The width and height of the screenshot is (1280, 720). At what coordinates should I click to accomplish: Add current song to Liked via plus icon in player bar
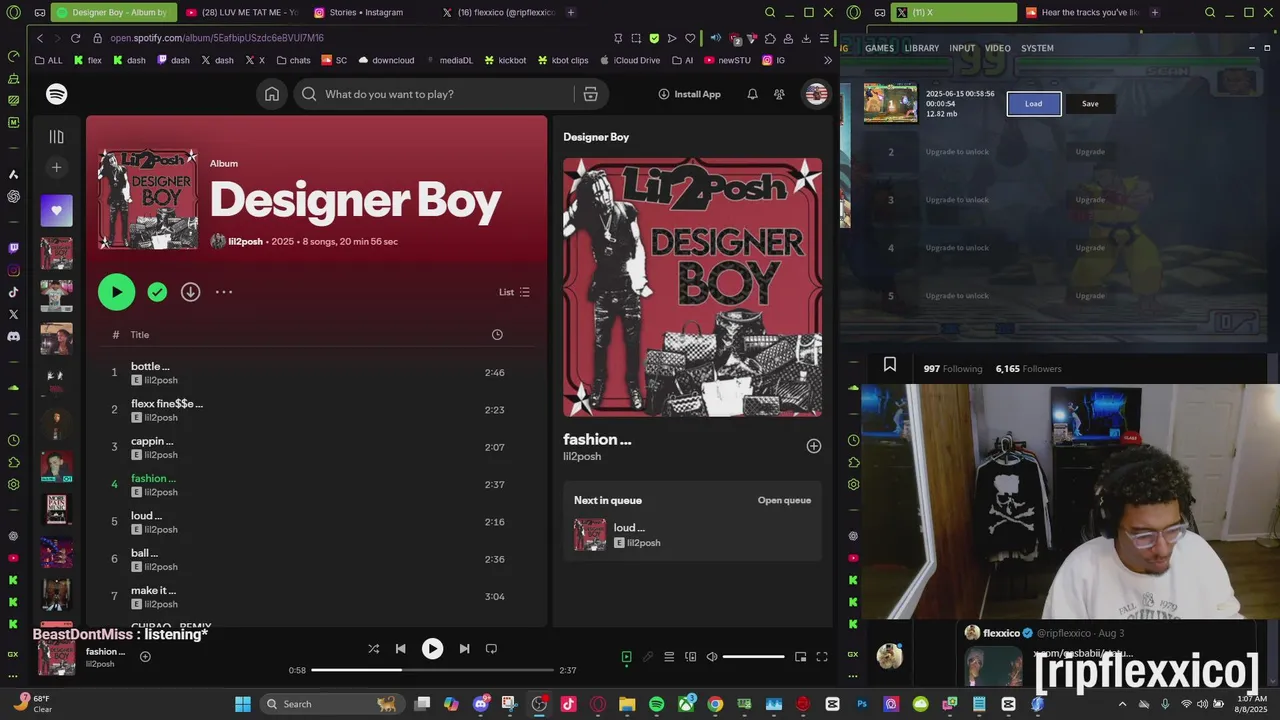click(x=145, y=657)
